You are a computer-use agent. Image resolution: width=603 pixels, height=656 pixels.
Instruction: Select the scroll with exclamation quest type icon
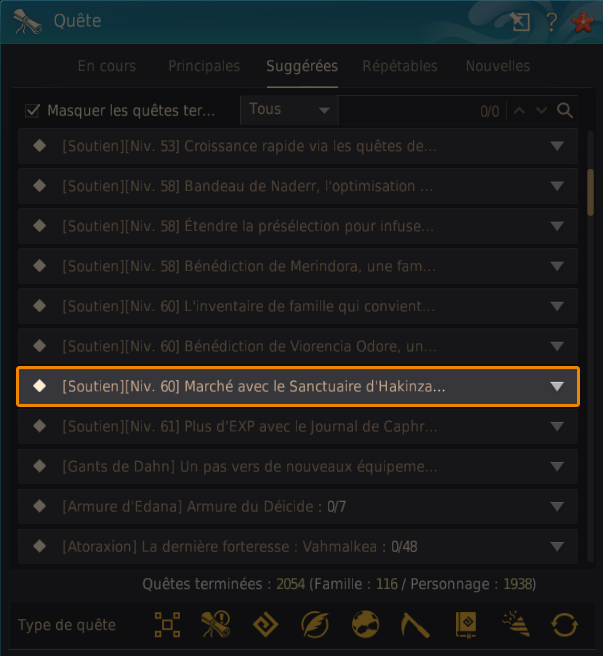click(216, 625)
